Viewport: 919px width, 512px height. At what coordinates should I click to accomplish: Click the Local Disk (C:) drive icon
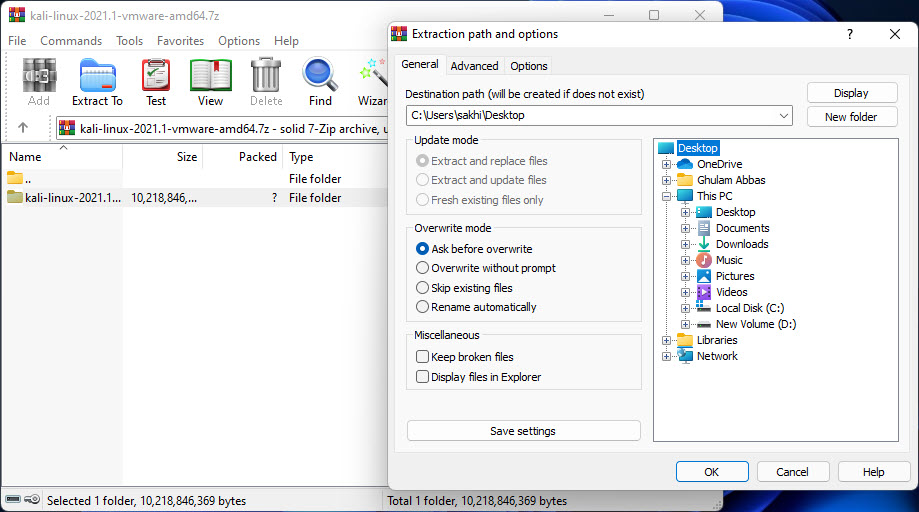(x=703, y=307)
